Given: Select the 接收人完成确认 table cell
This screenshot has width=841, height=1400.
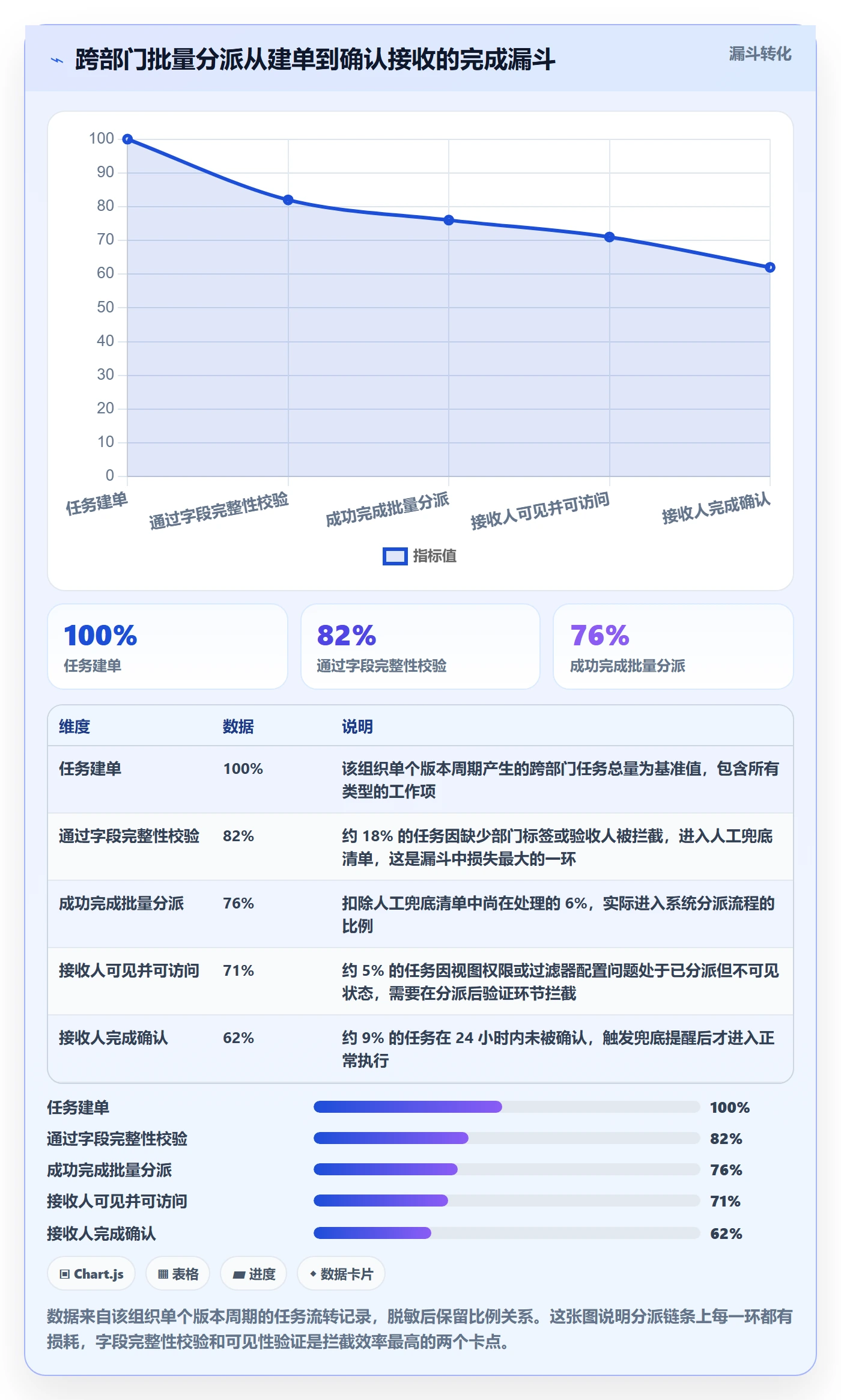Looking at the screenshot, I should tap(114, 1038).
